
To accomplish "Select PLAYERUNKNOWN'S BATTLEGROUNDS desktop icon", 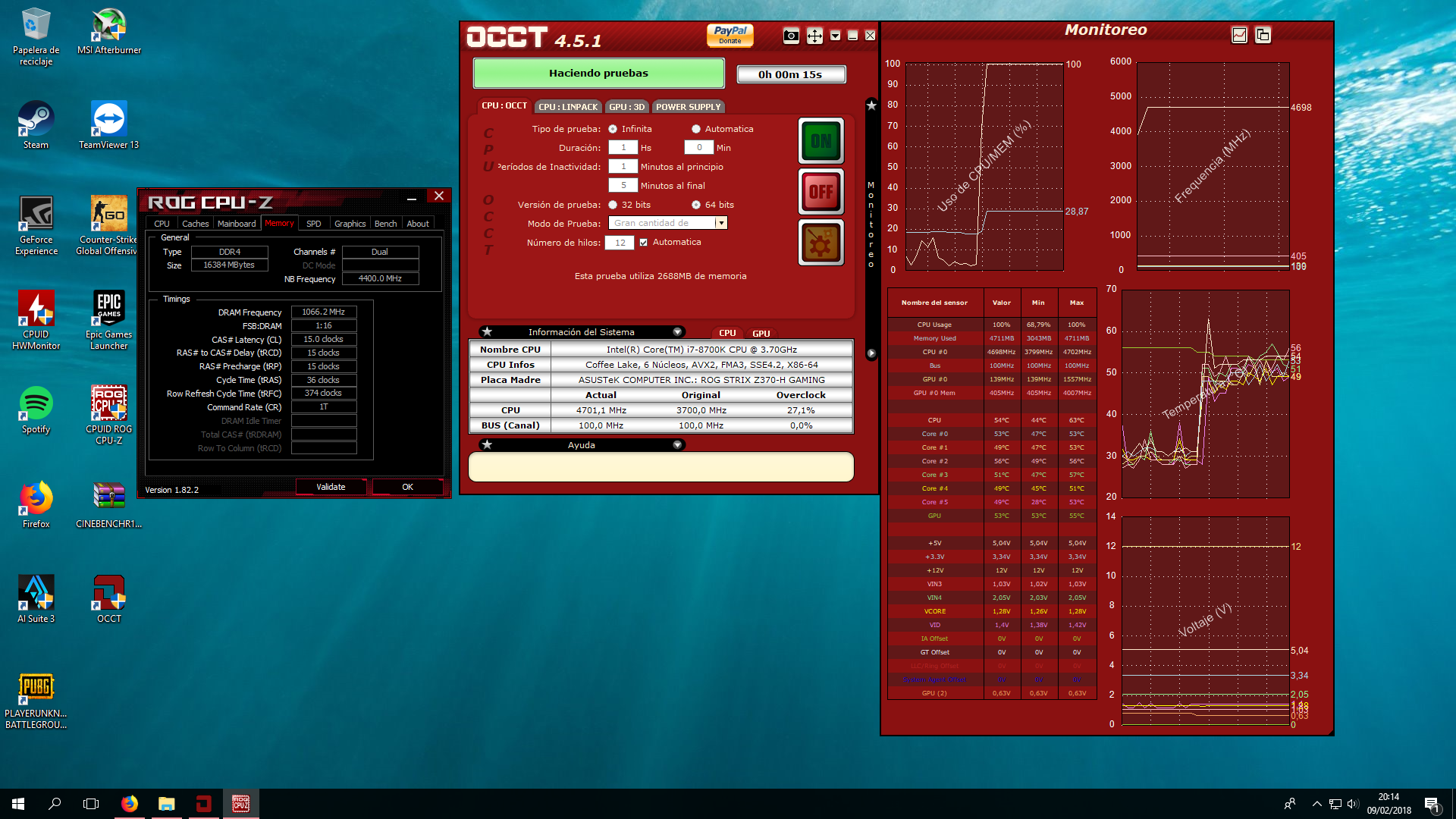I will (36, 702).
